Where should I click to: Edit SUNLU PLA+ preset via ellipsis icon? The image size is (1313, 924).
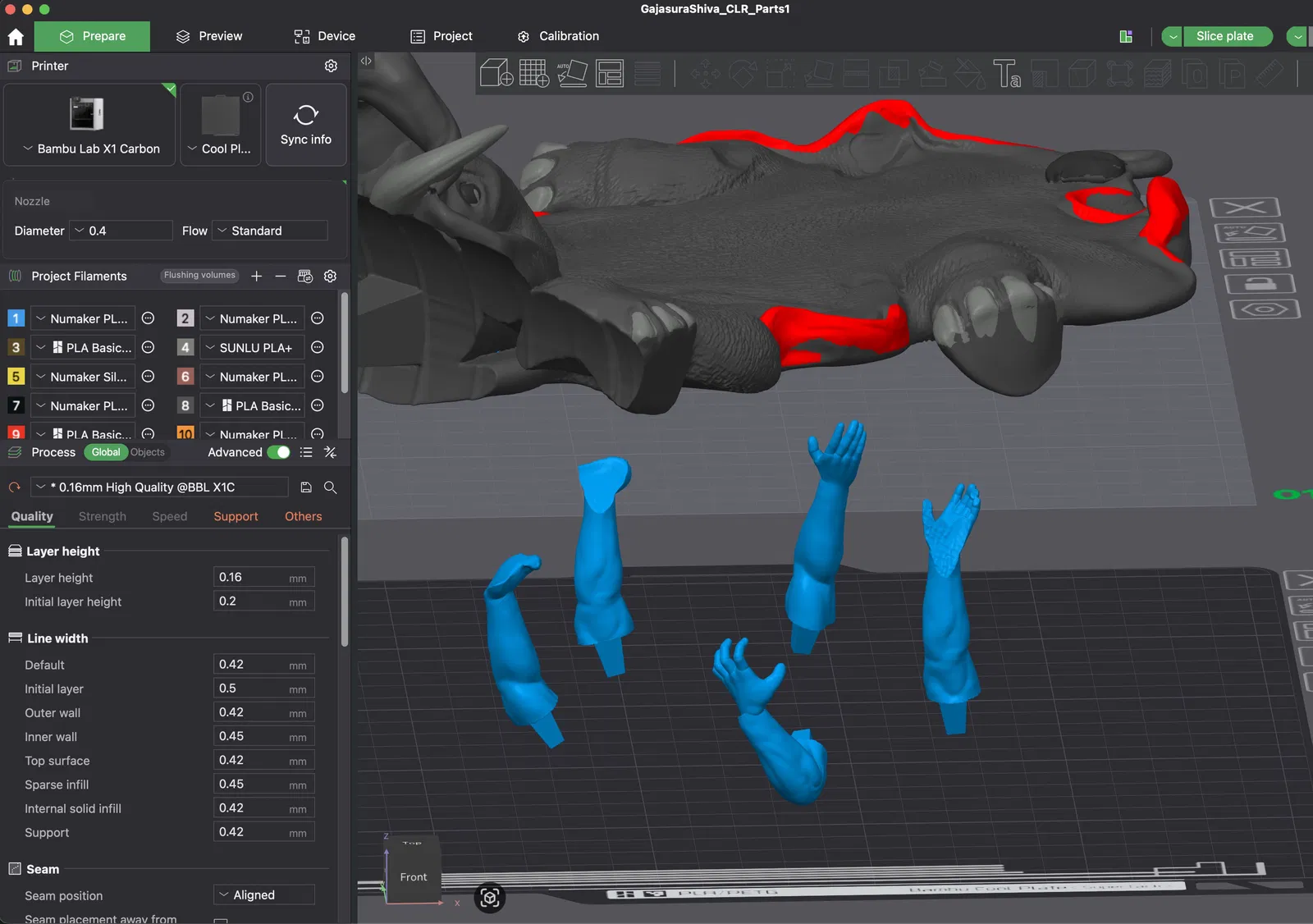(x=318, y=347)
